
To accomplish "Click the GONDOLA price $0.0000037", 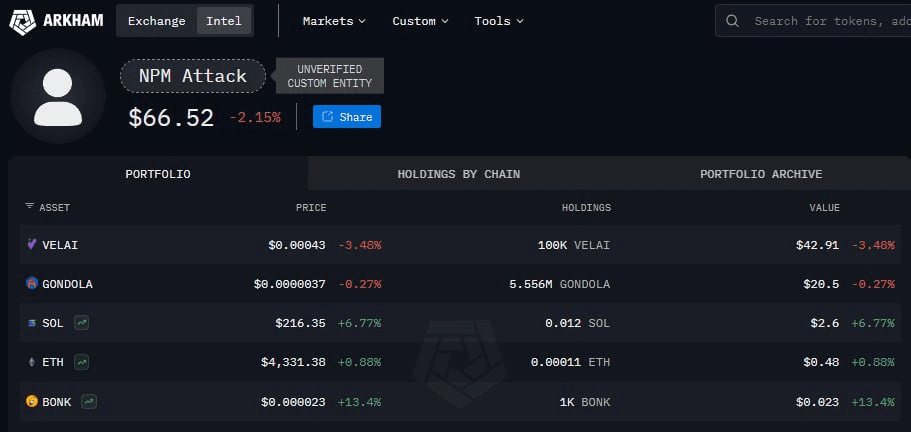I will (290, 284).
